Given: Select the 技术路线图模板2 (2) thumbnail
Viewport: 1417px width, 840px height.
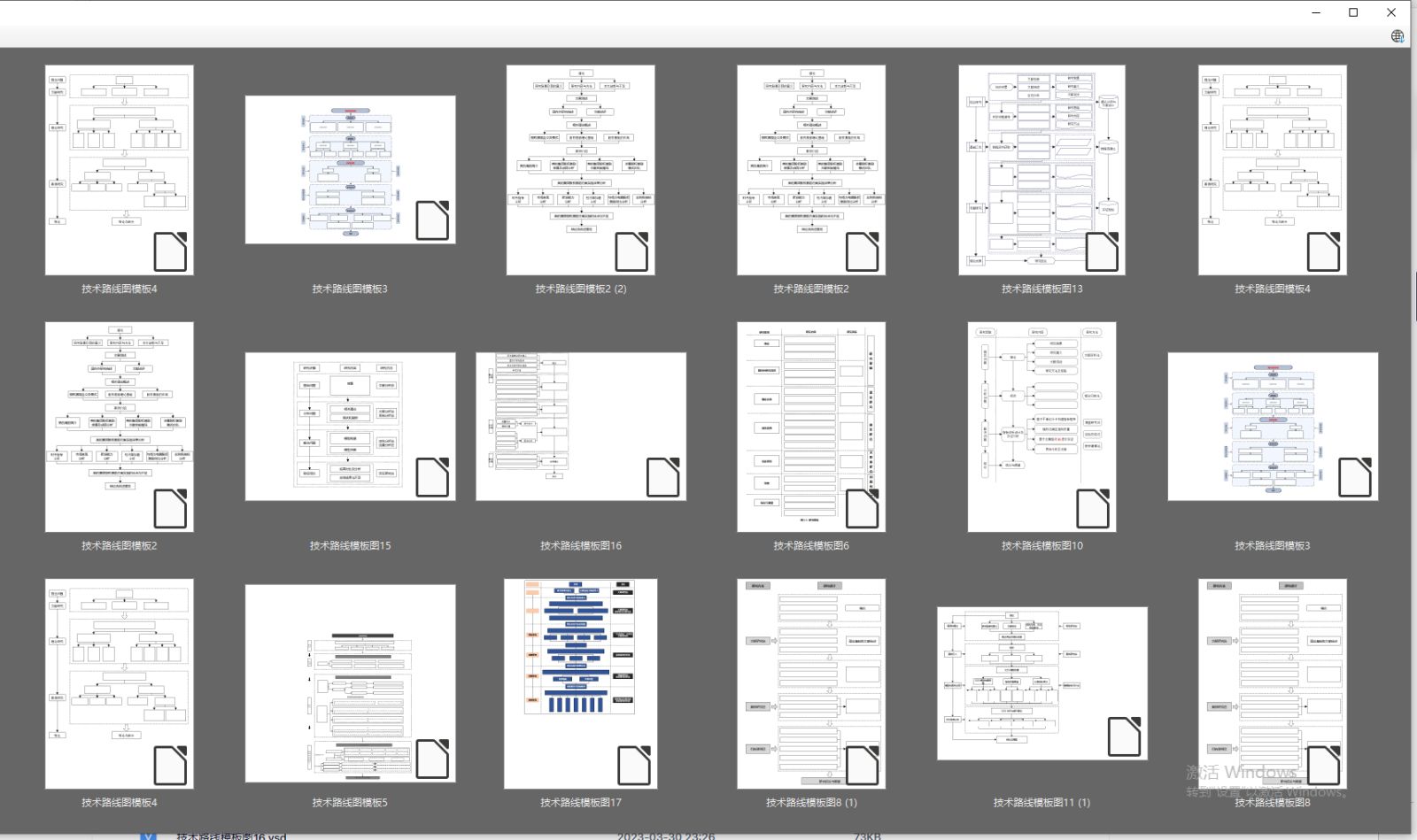Looking at the screenshot, I should (x=581, y=170).
